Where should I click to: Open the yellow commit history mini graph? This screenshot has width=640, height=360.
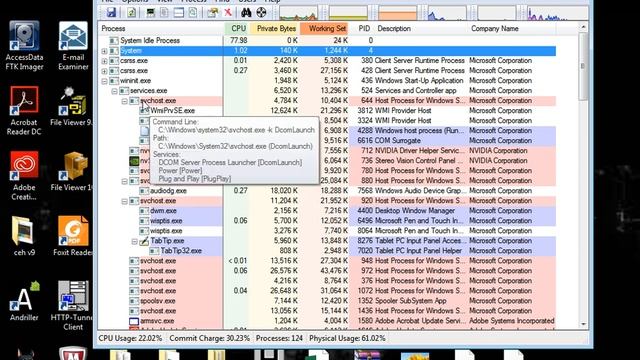pyautogui.click(x=348, y=12)
